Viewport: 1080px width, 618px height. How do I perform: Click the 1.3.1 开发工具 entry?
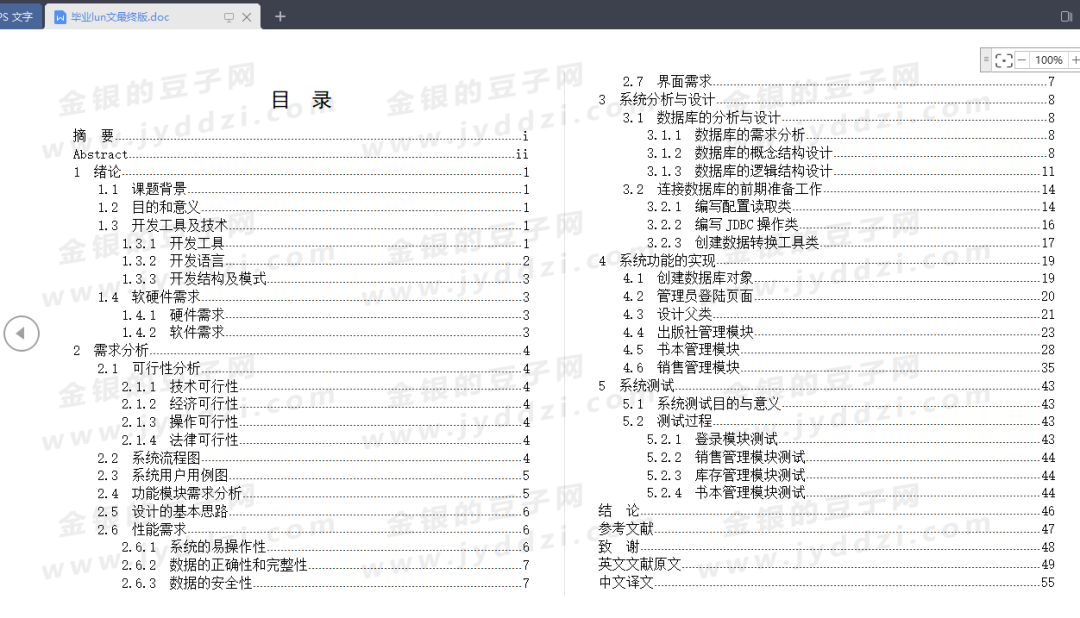tap(325, 243)
